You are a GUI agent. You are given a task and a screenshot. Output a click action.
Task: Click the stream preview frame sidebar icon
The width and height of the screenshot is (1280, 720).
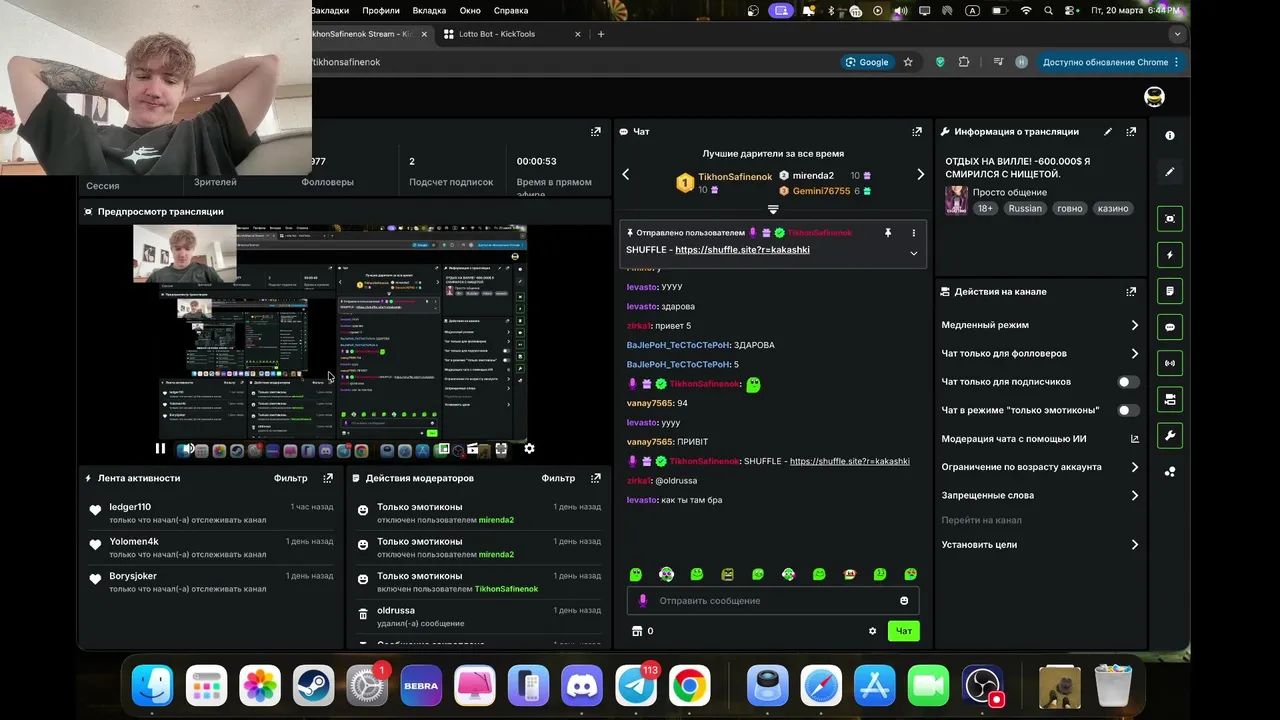pos(1170,219)
